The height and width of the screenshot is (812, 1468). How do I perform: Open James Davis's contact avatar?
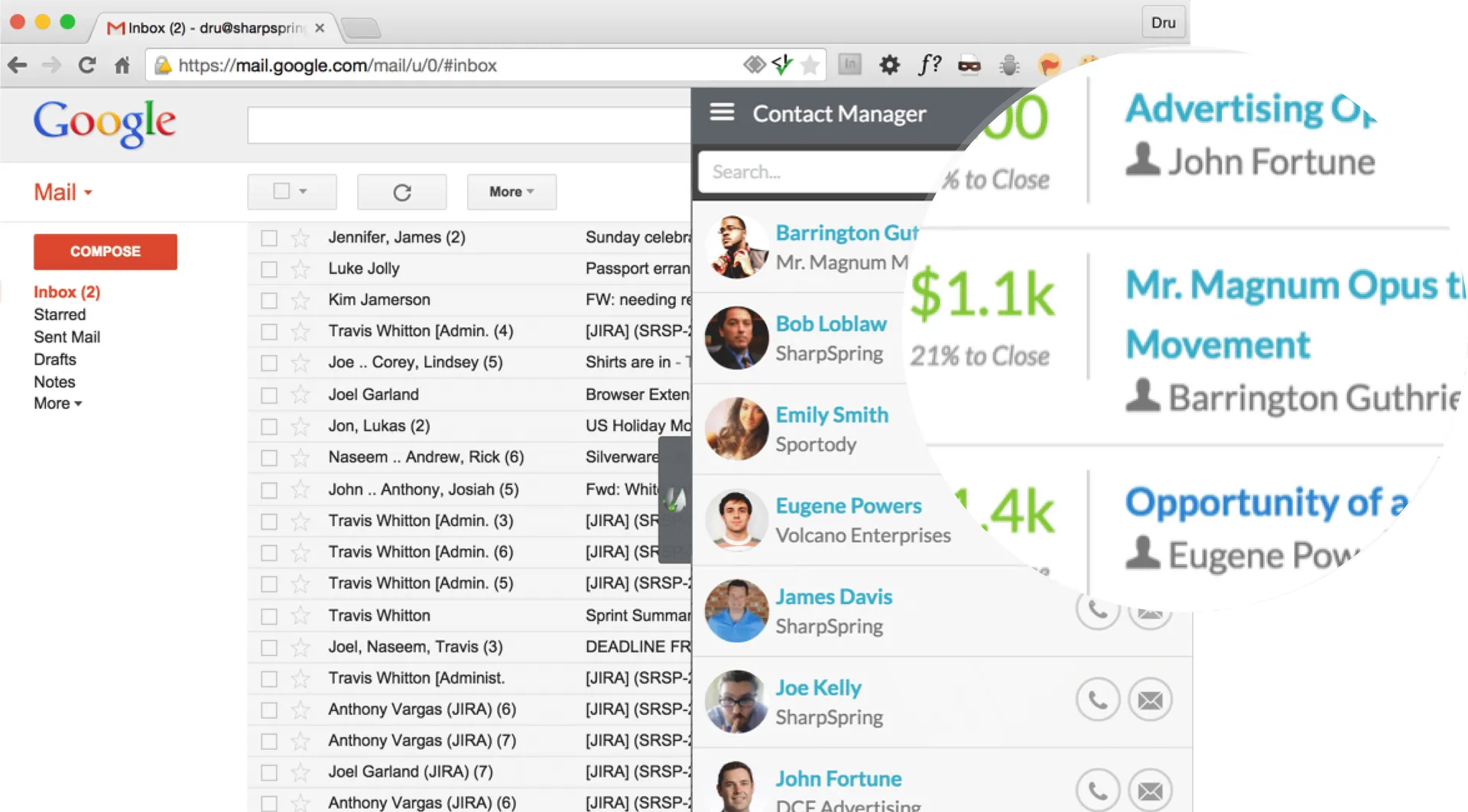736,611
